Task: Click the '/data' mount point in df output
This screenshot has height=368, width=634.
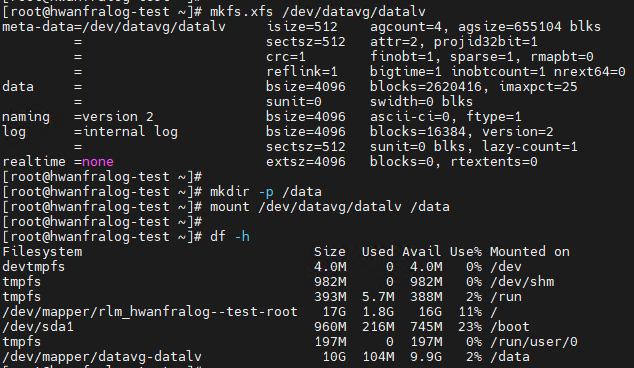Action: click(509, 356)
